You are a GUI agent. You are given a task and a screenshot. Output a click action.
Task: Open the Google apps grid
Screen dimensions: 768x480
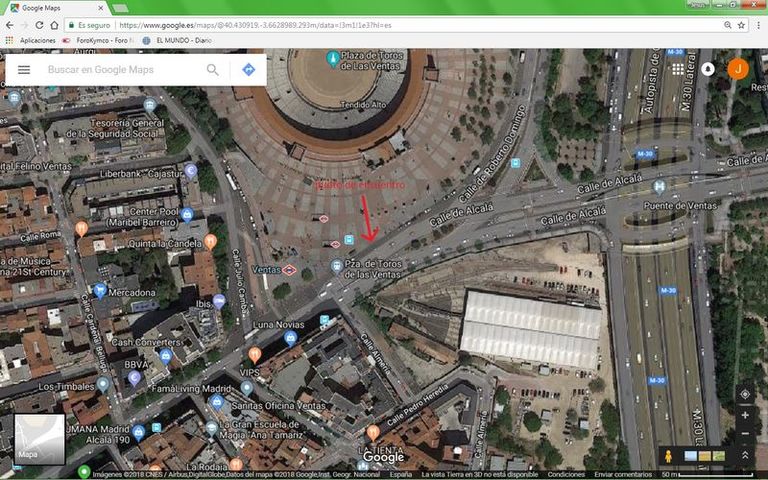pos(678,69)
